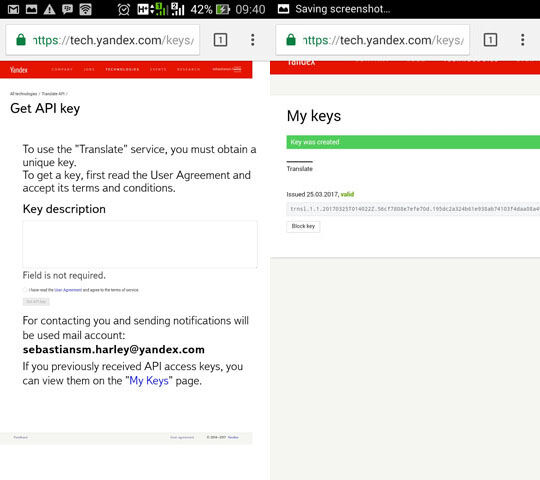Click the Feedback footer link

(21, 438)
